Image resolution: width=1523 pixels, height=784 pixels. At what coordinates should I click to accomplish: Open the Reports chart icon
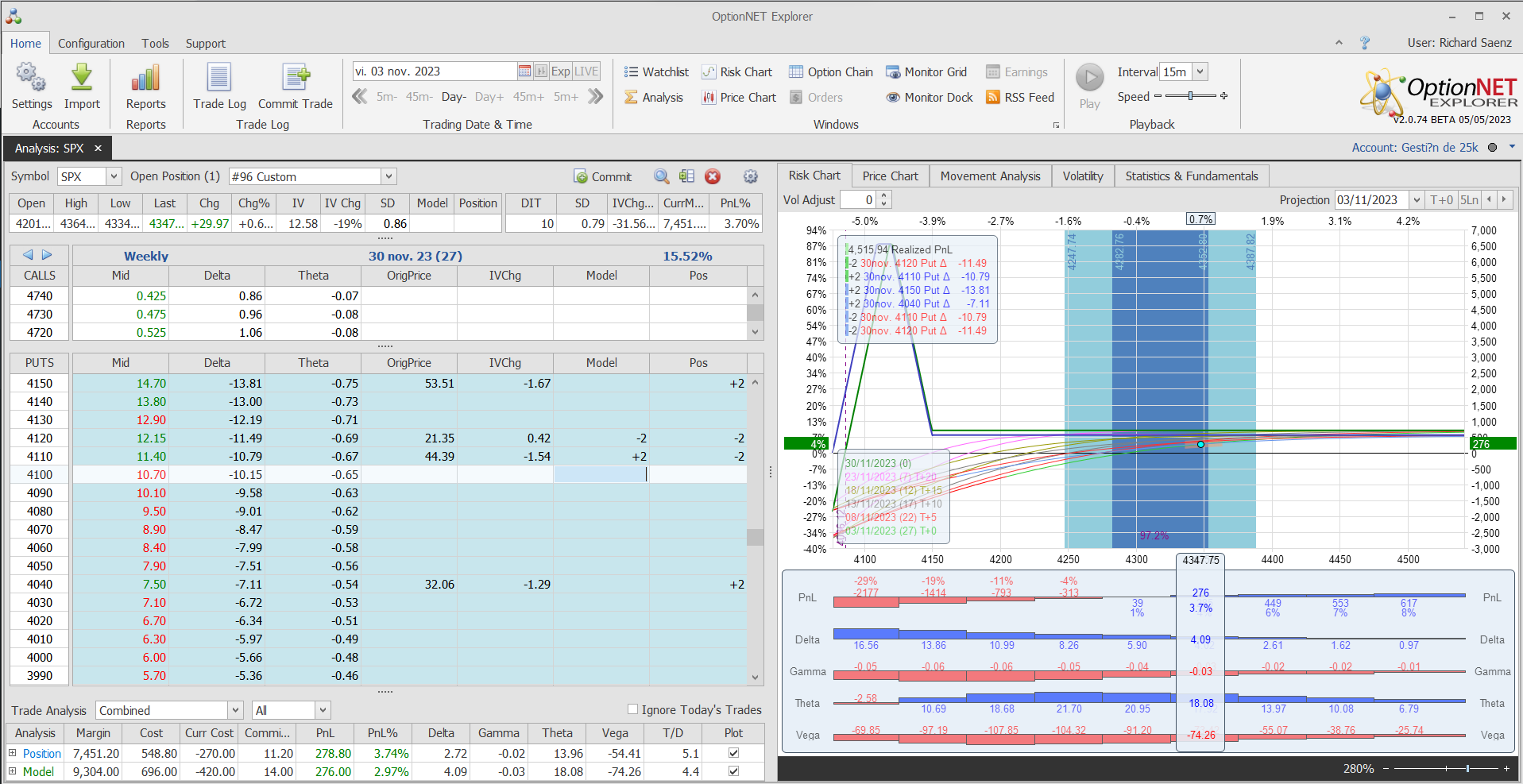click(145, 79)
